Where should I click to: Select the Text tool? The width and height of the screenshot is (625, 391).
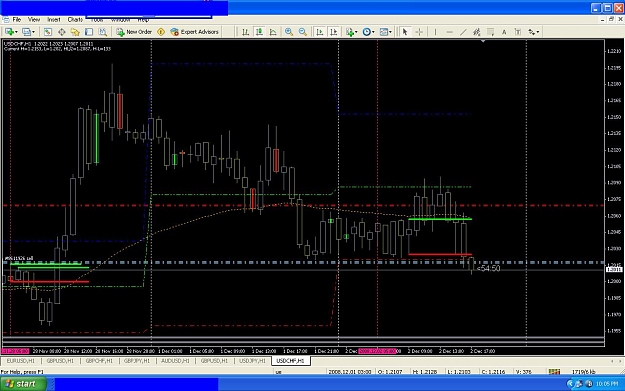click(x=504, y=32)
